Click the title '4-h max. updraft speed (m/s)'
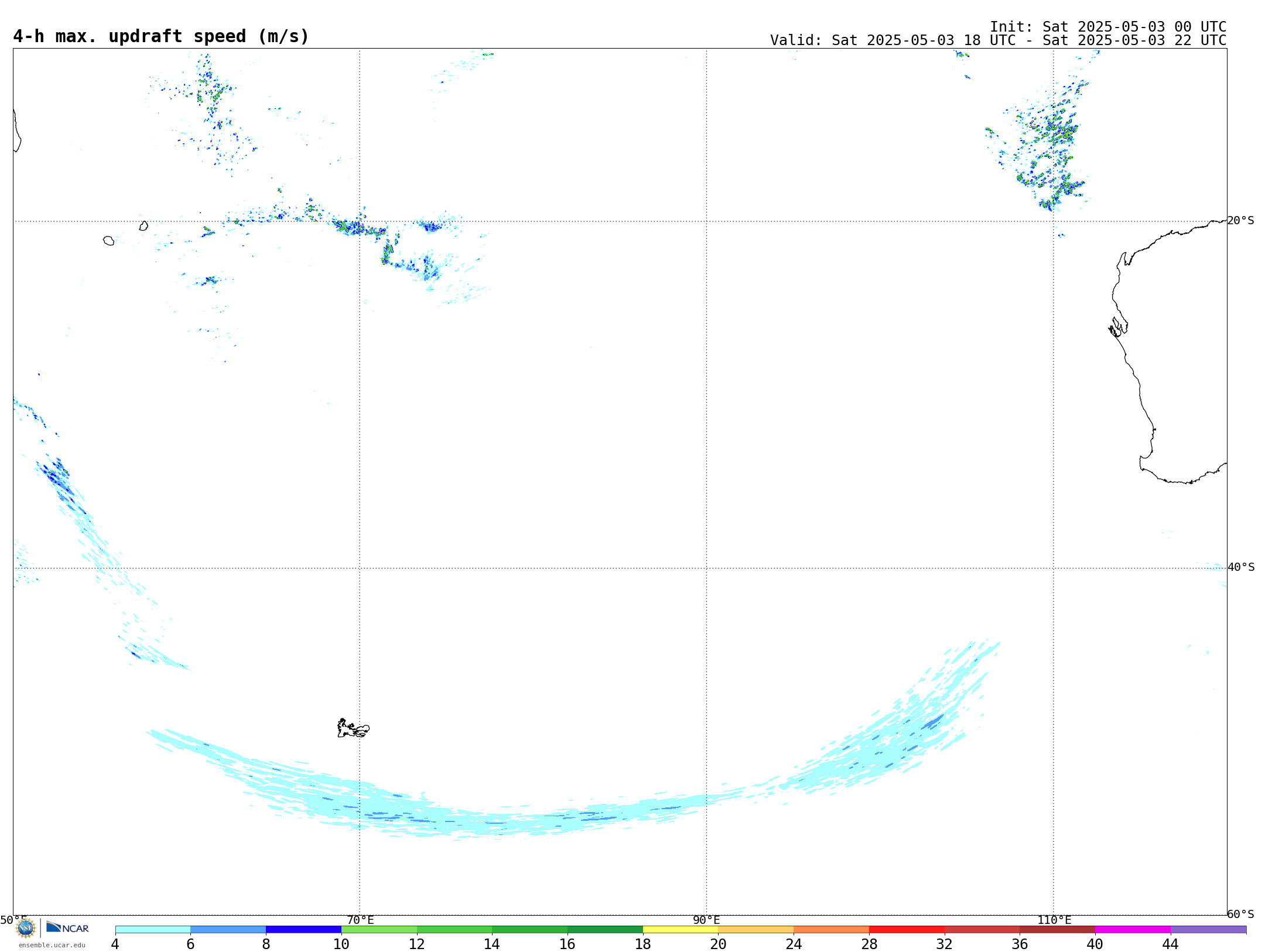This screenshot has height=952, width=1265. (161, 36)
